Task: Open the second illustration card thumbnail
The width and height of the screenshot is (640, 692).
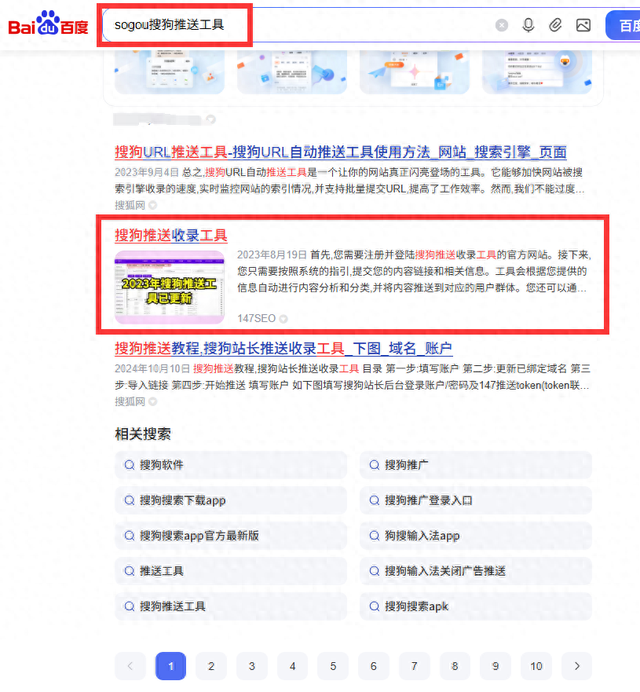Action: 292,71
